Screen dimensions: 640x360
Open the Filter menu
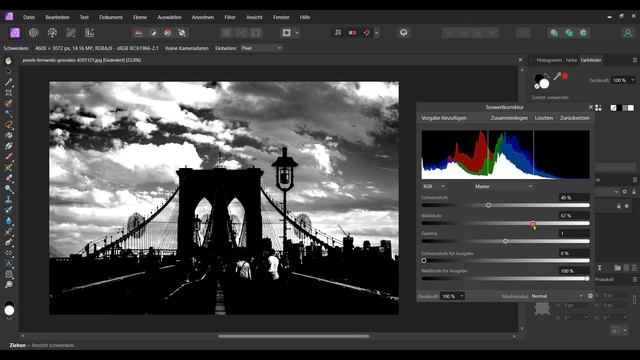(230, 17)
